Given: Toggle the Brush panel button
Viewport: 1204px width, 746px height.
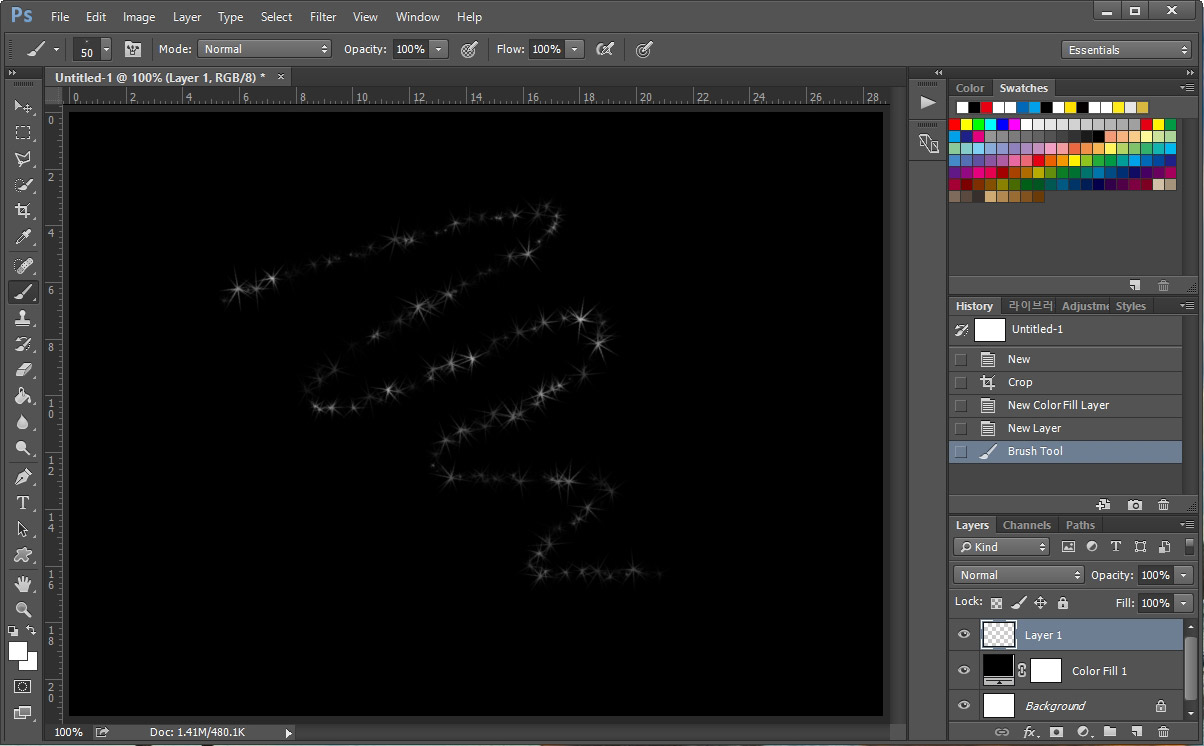Looking at the screenshot, I should (132, 49).
